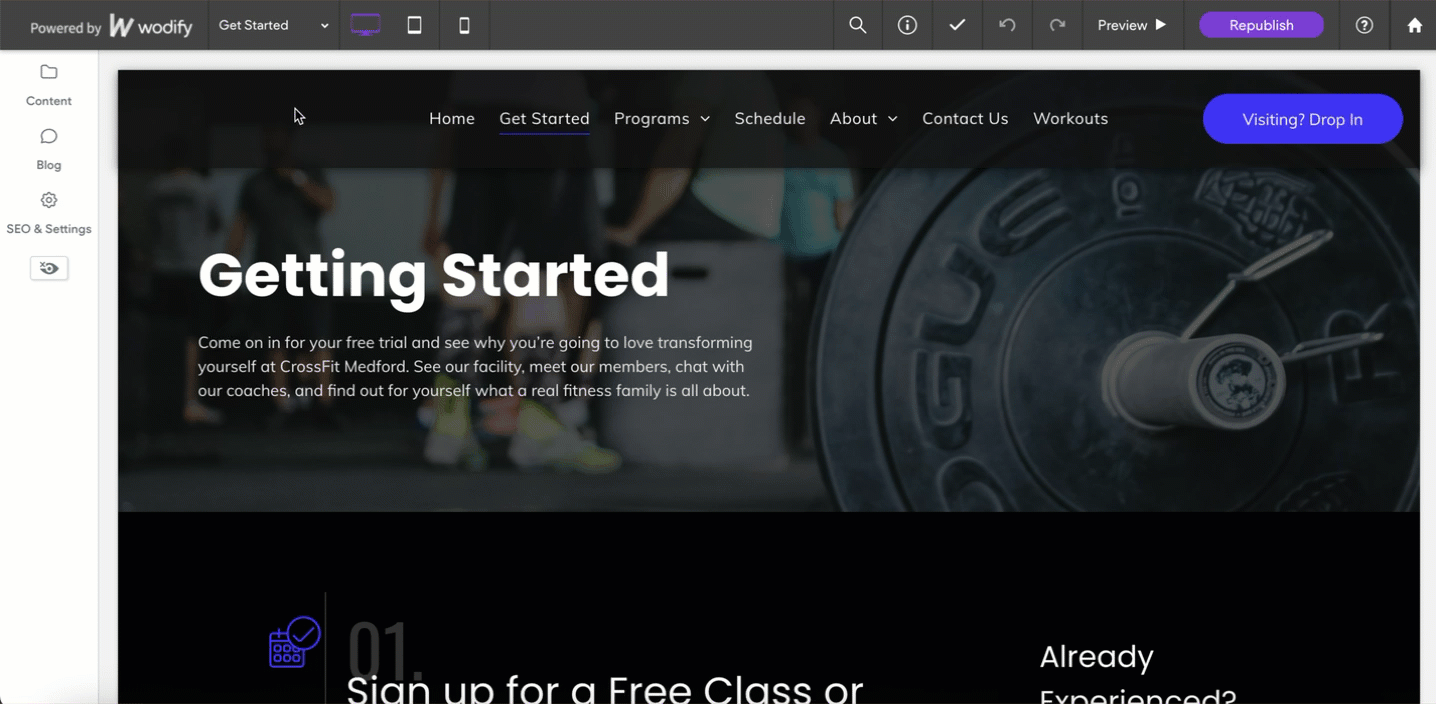The image size is (1436, 704).
Task: Open the page info icon
Action: pos(907,25)
